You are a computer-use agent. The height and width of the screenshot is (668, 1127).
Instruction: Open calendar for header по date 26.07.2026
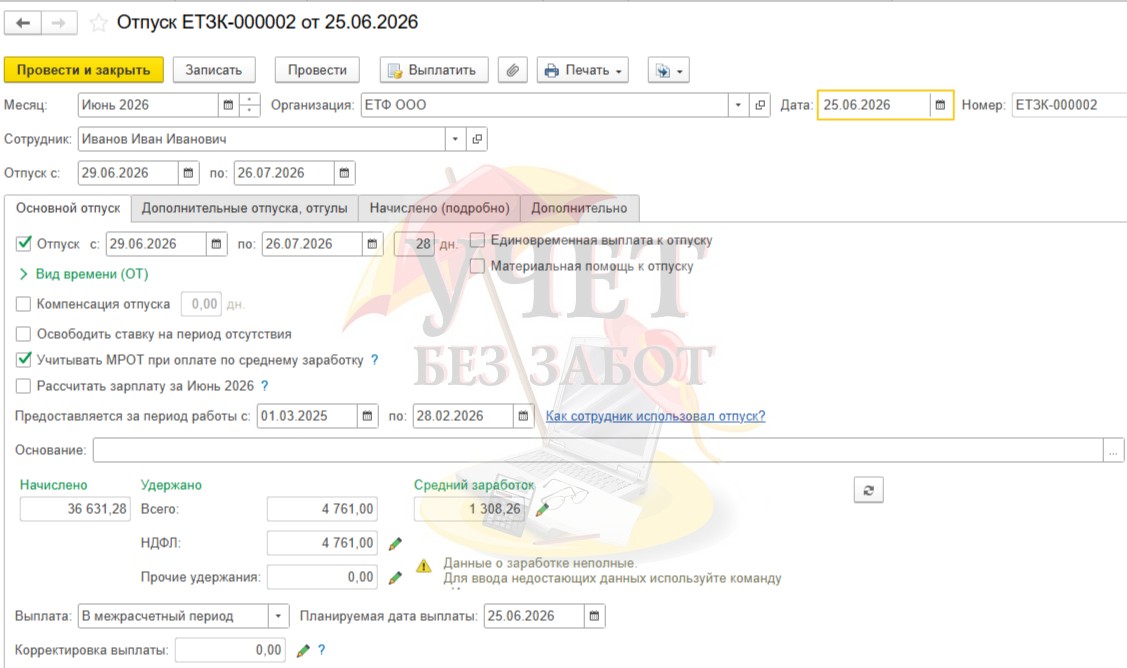(344, 173)
